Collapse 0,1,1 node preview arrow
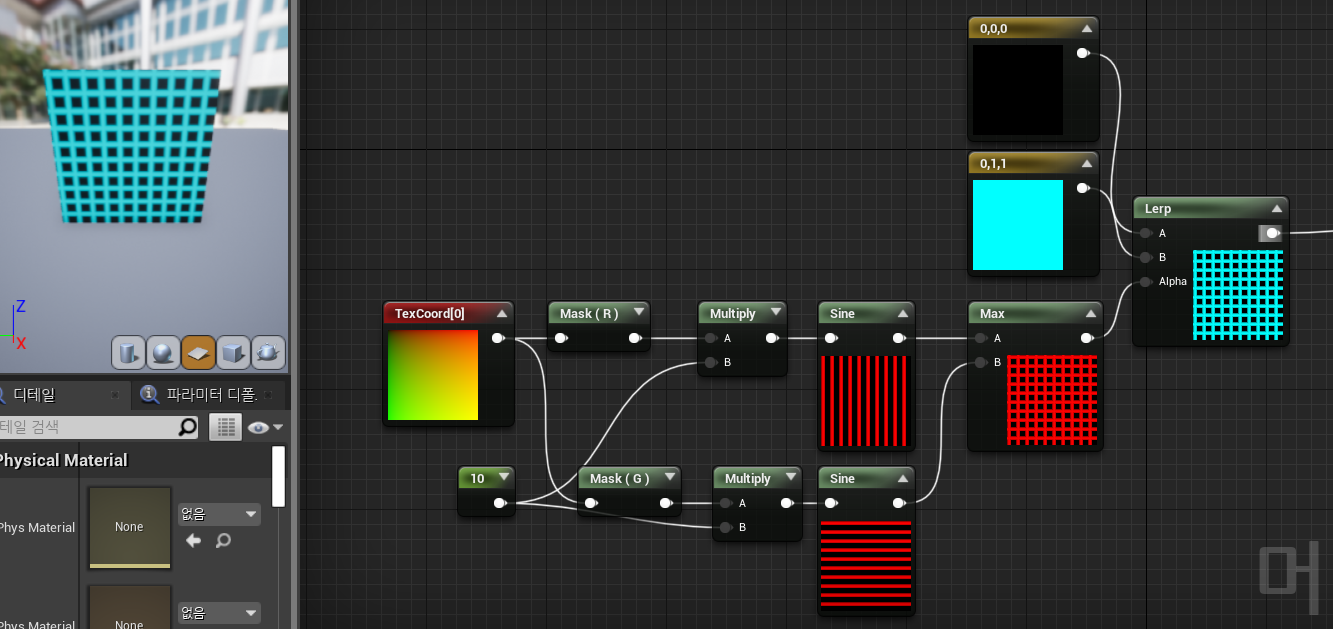Screen dimensions: 1333x629 tap(1086, 163)
